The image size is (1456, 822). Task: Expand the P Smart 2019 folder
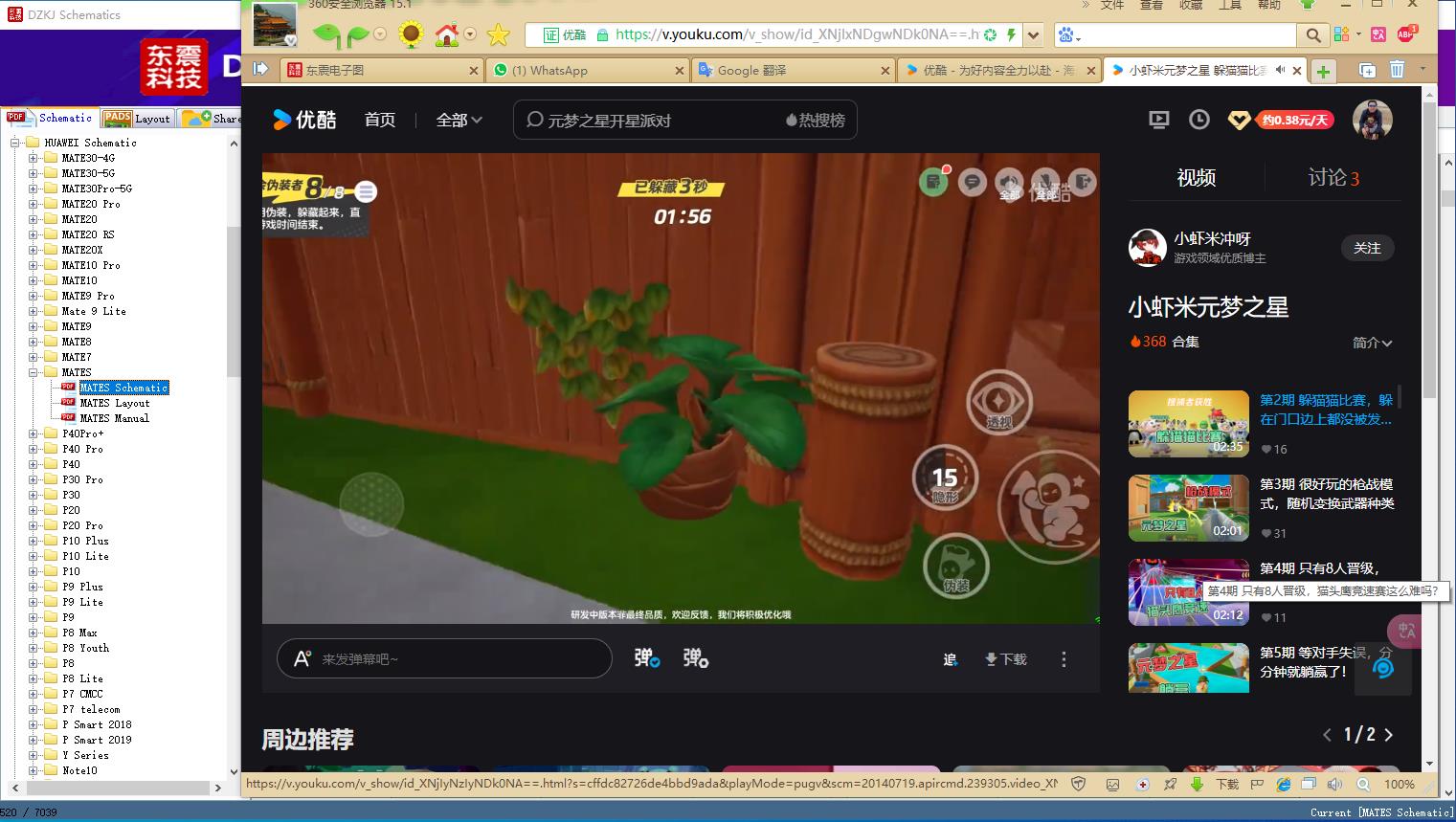[x=33, y=740]
